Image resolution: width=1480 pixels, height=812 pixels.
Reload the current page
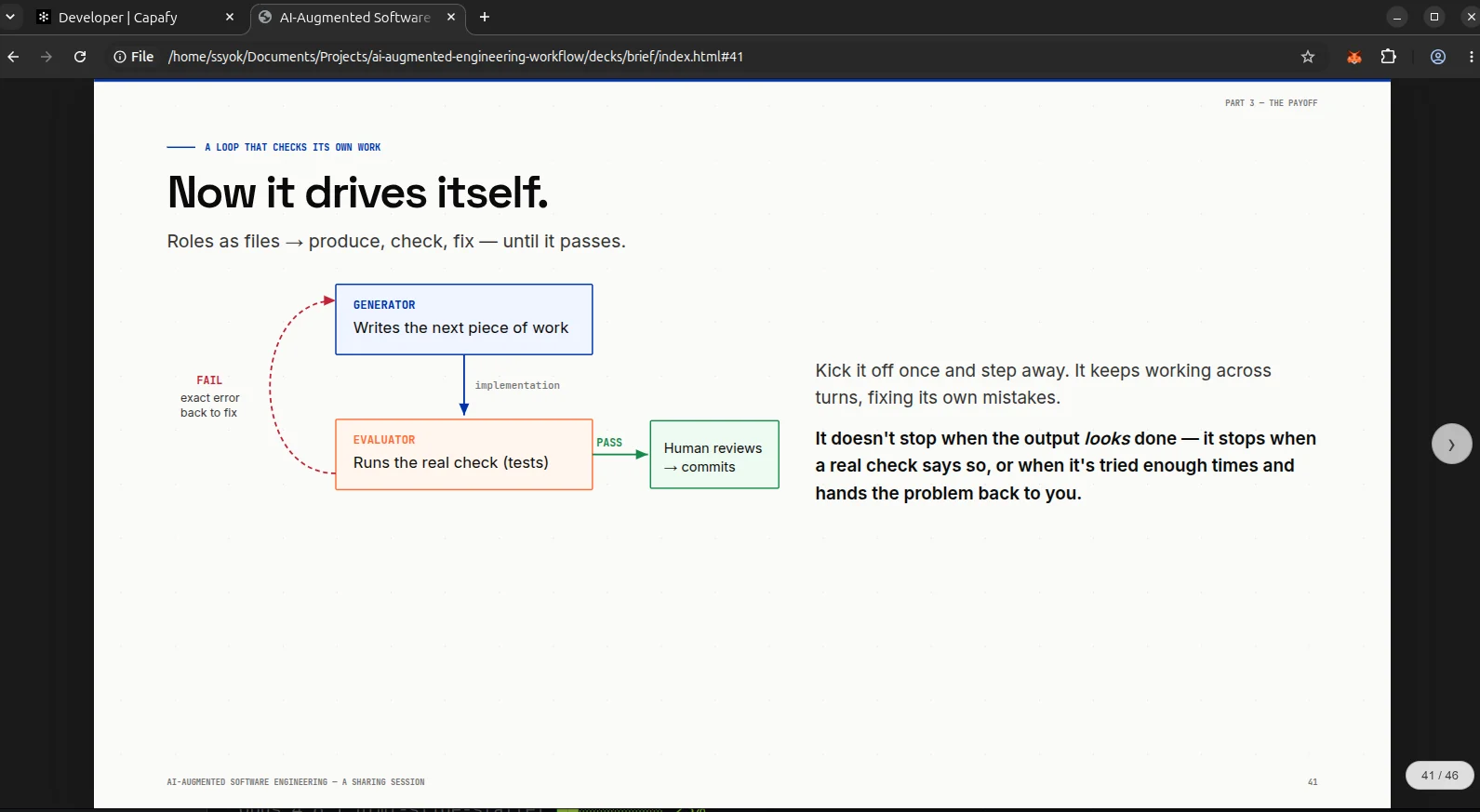pyautogui.click(x=80, y=57)
